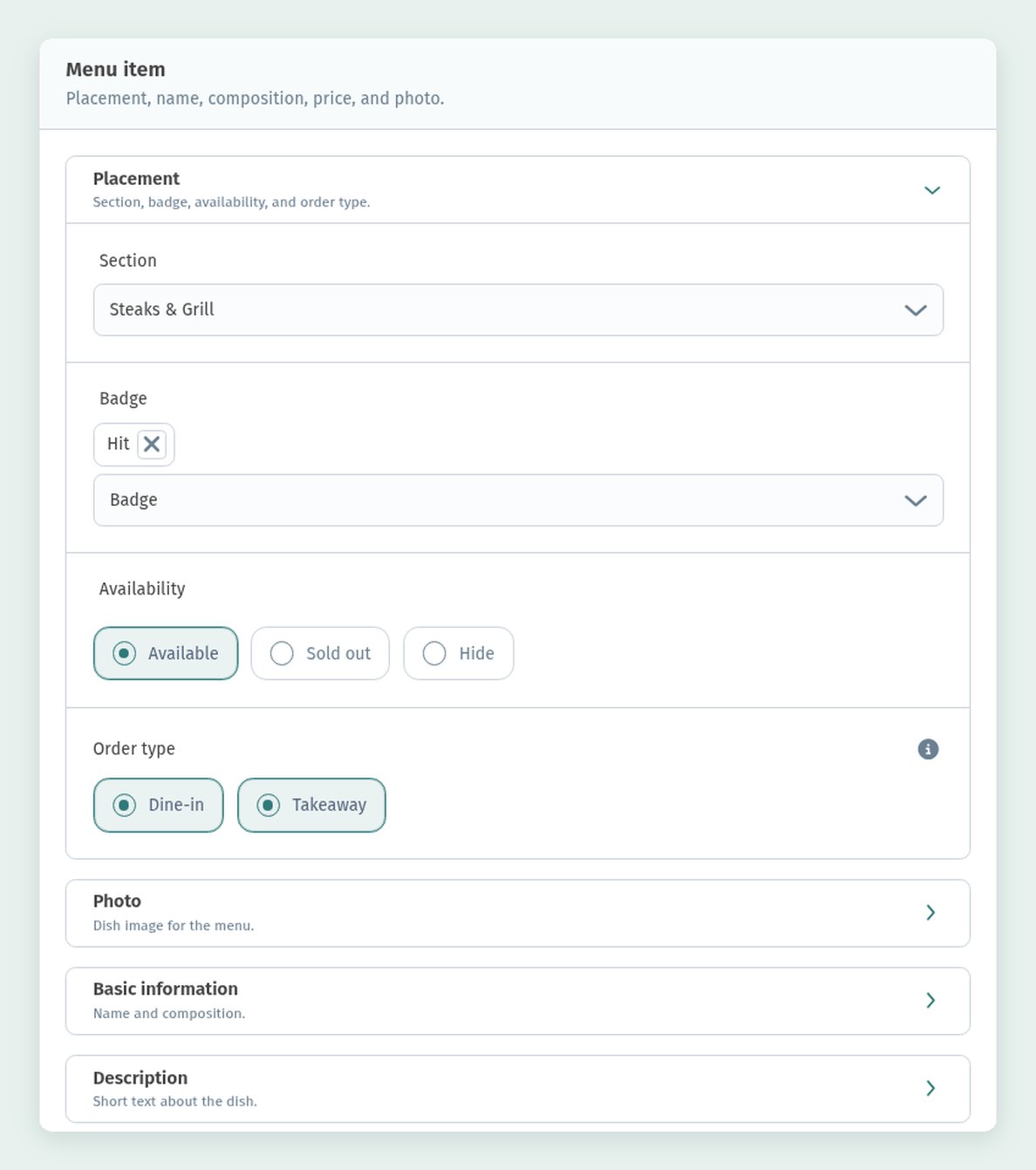Click the Placement header title

tap(136, 179)
